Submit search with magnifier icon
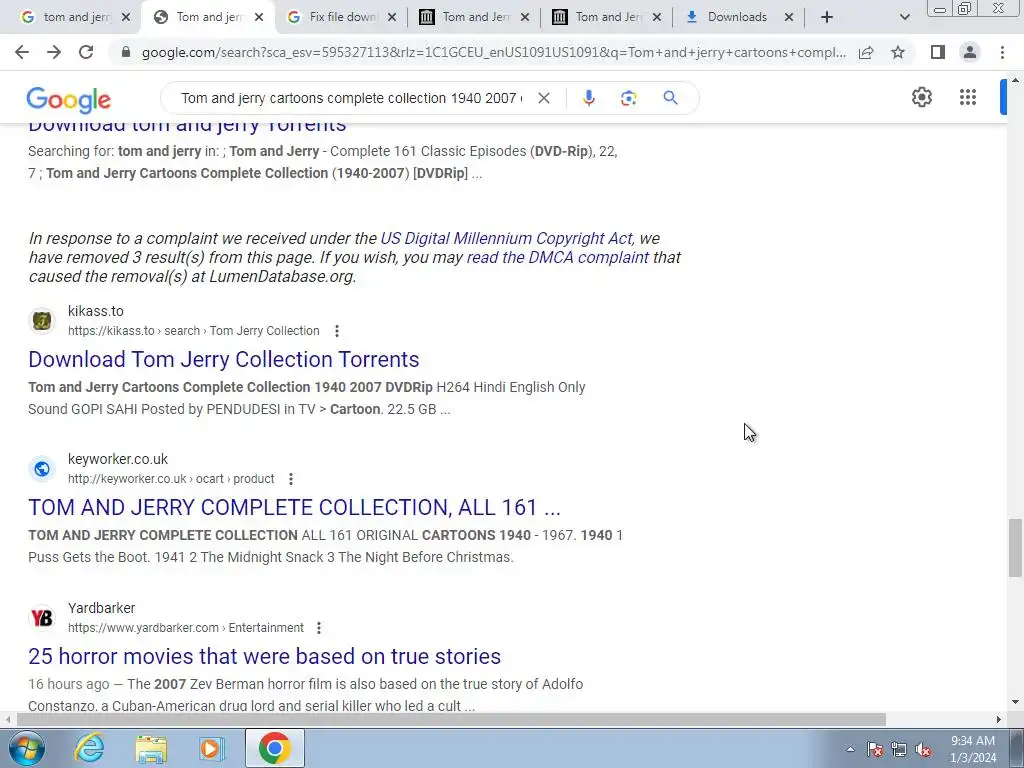 670,98
